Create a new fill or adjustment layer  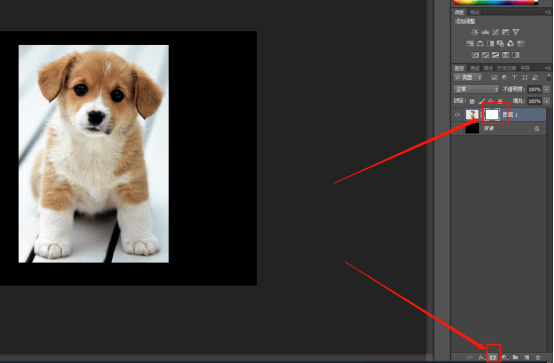pos(504,357)
